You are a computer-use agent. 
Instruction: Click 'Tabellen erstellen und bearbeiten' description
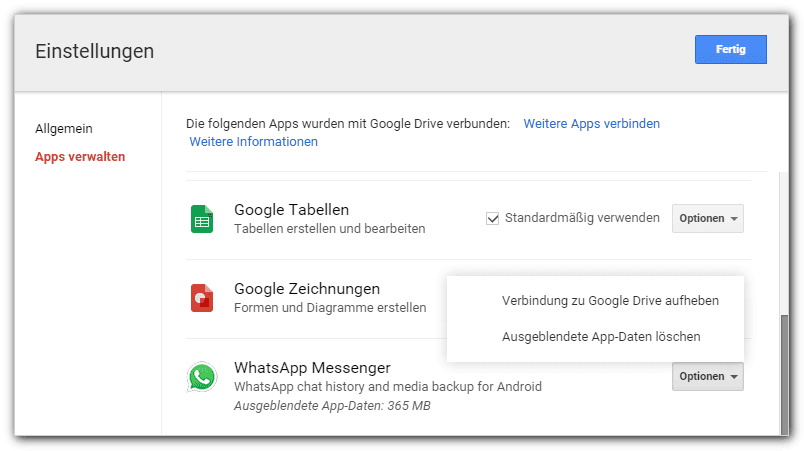[330, 229]
